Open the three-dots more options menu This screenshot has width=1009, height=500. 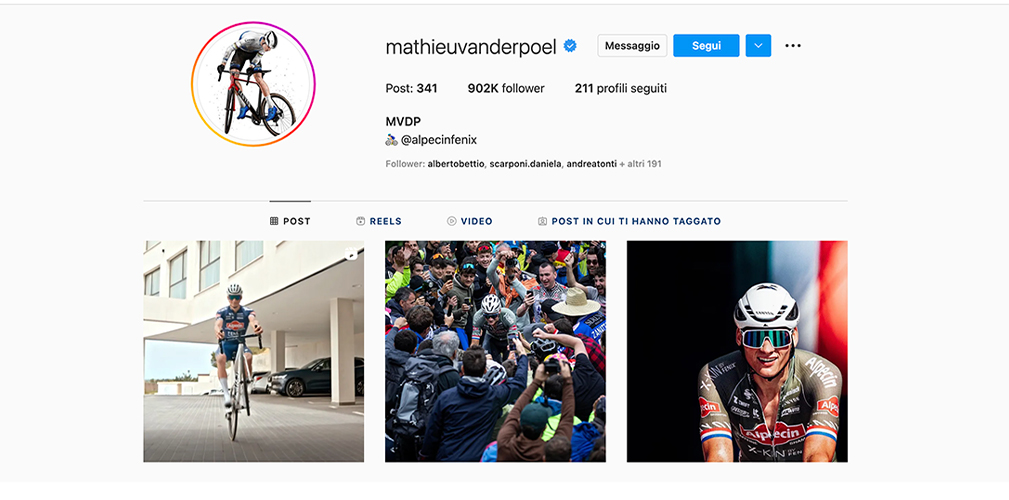click(x=793, y=46)
